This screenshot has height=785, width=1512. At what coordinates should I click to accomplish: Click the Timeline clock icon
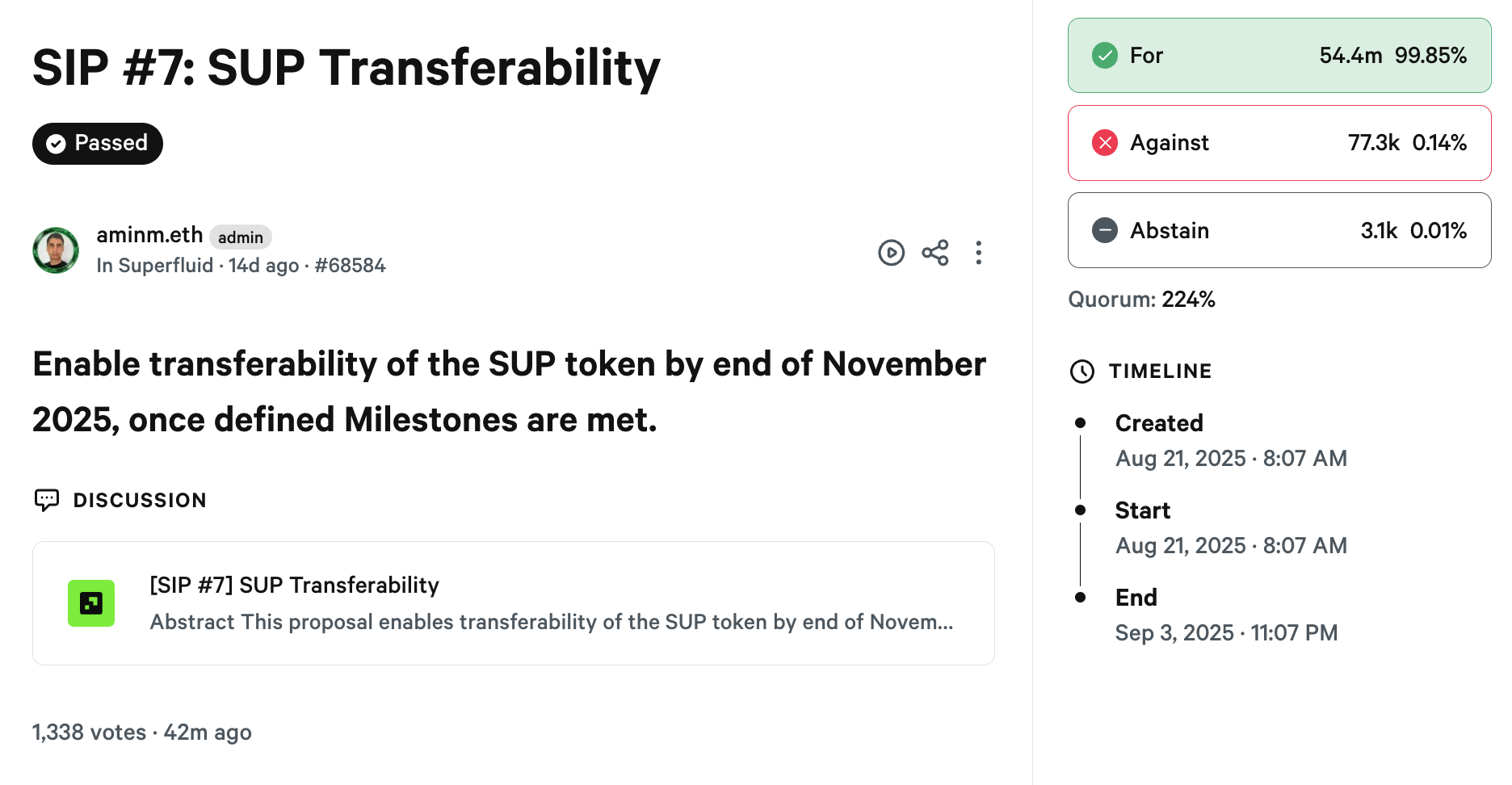[x=1081, y=372]
